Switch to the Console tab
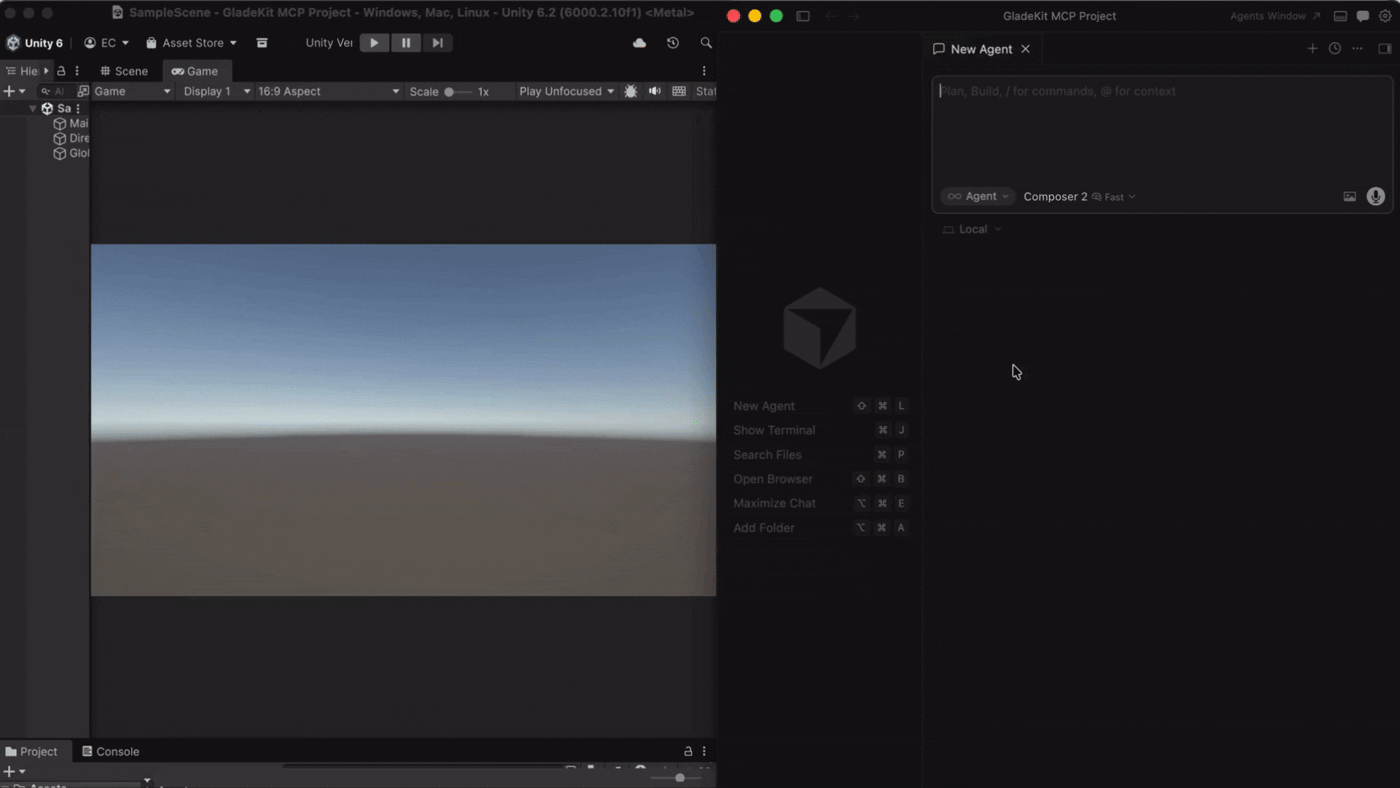Screen dimensions: 1400x788 [x=111, y=751]
